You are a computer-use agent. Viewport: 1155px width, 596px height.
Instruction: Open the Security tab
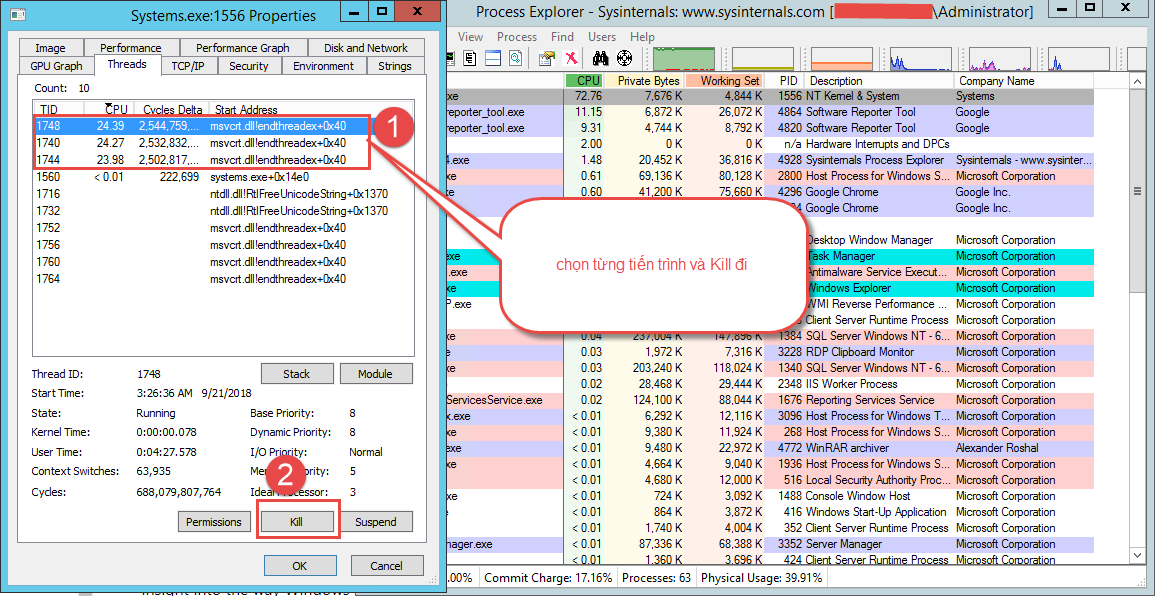click(x=248, y=66)
